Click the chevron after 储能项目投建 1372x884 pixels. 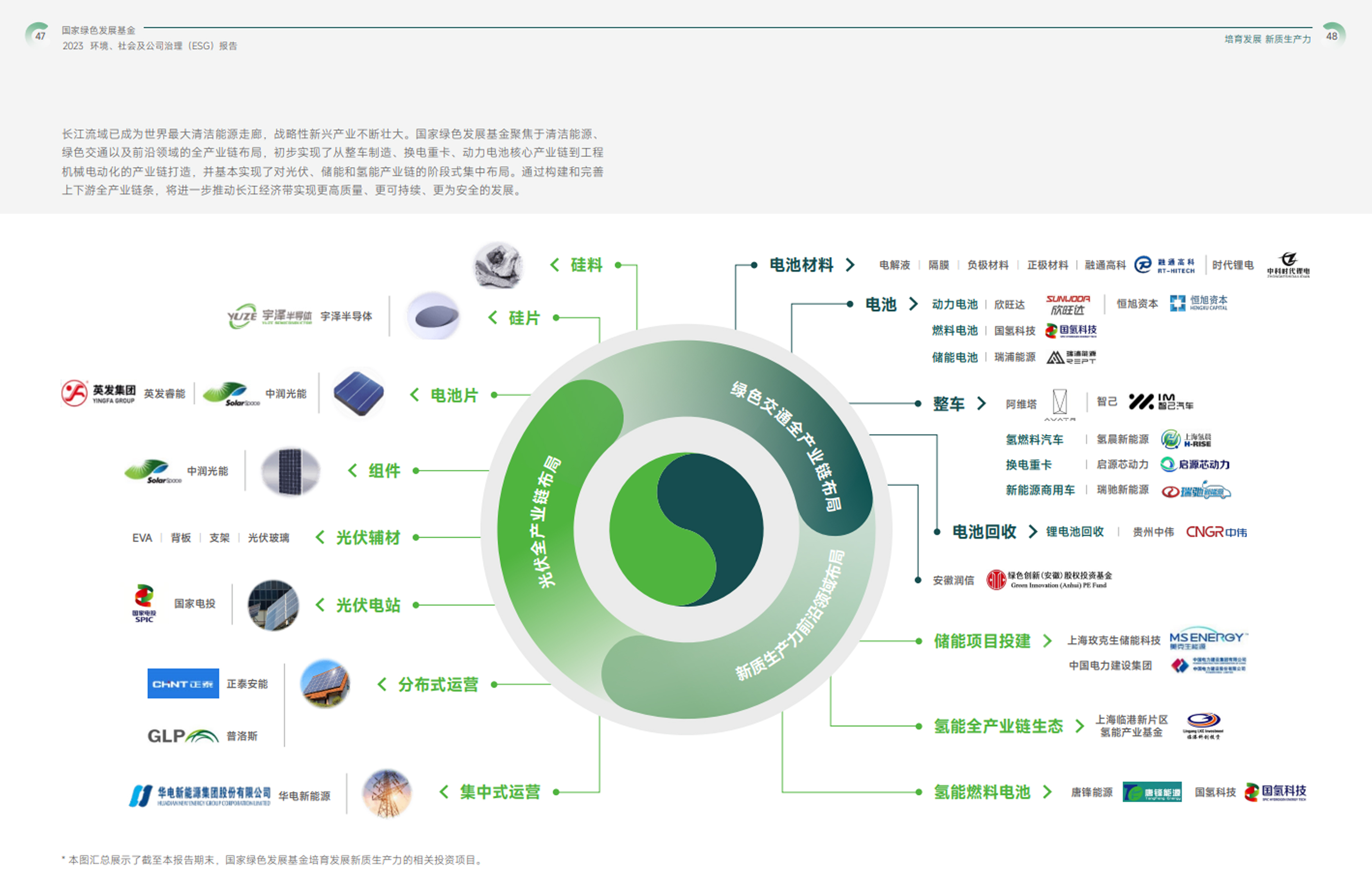1047,641
